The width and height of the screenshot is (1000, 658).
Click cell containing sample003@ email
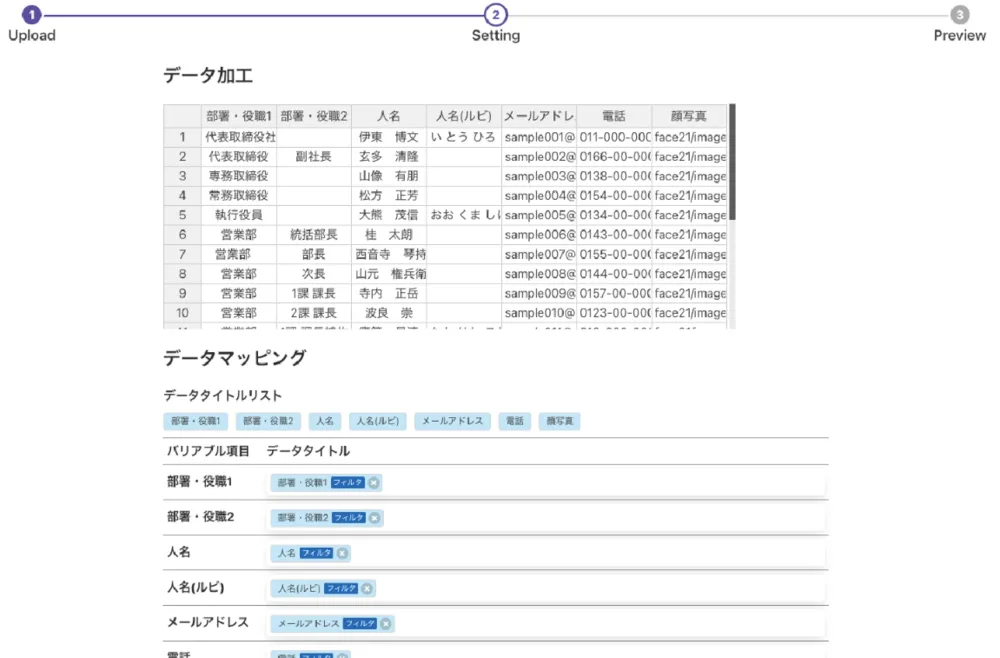(x=539, y=176)
